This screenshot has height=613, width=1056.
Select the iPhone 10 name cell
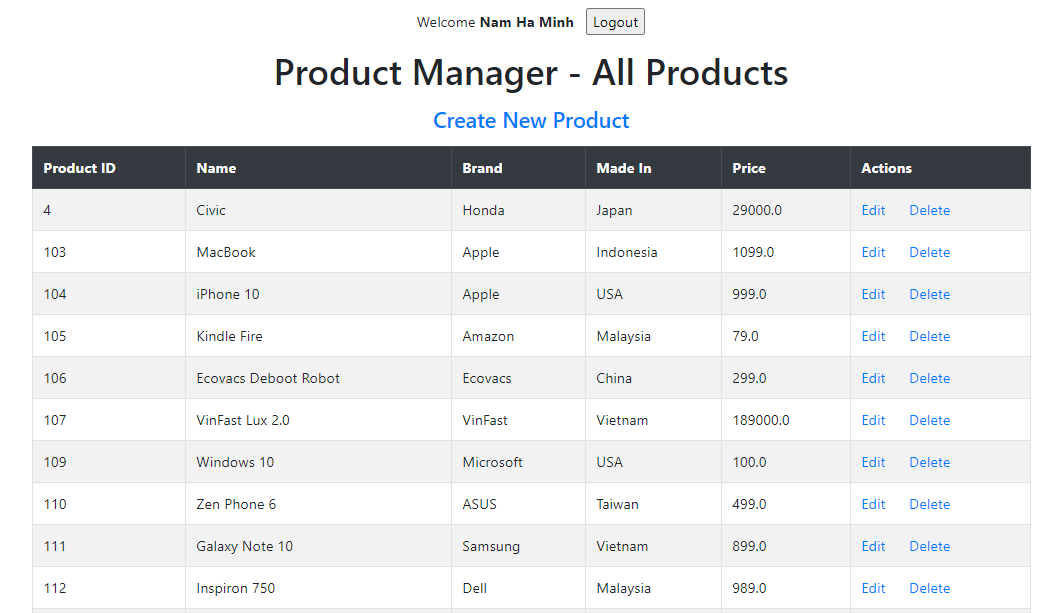(x=318, y=294)
